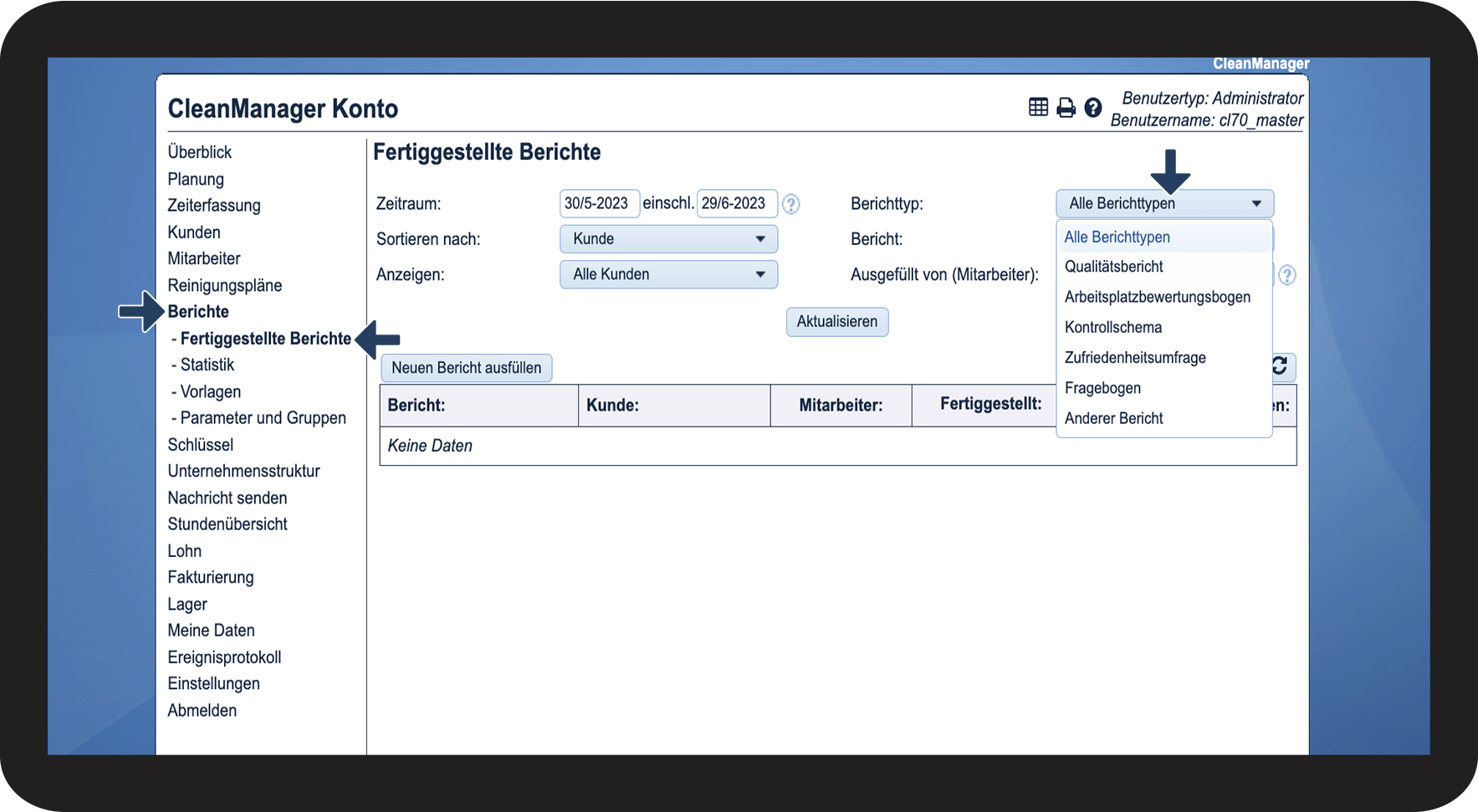Open the Alle Kunden dropdown
The width and height of the screenshot is (1478, 812).
tap(668, 274)
